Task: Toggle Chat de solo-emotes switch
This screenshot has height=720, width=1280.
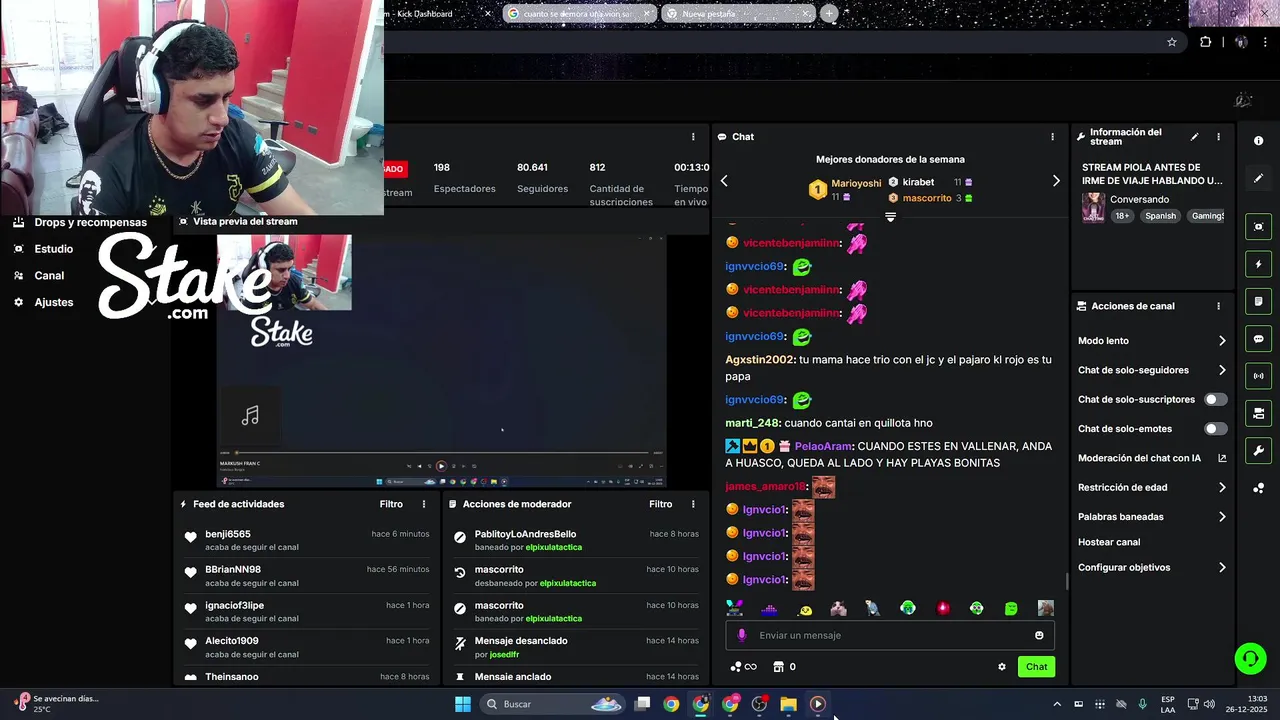Action: (x=1215, y=429)
